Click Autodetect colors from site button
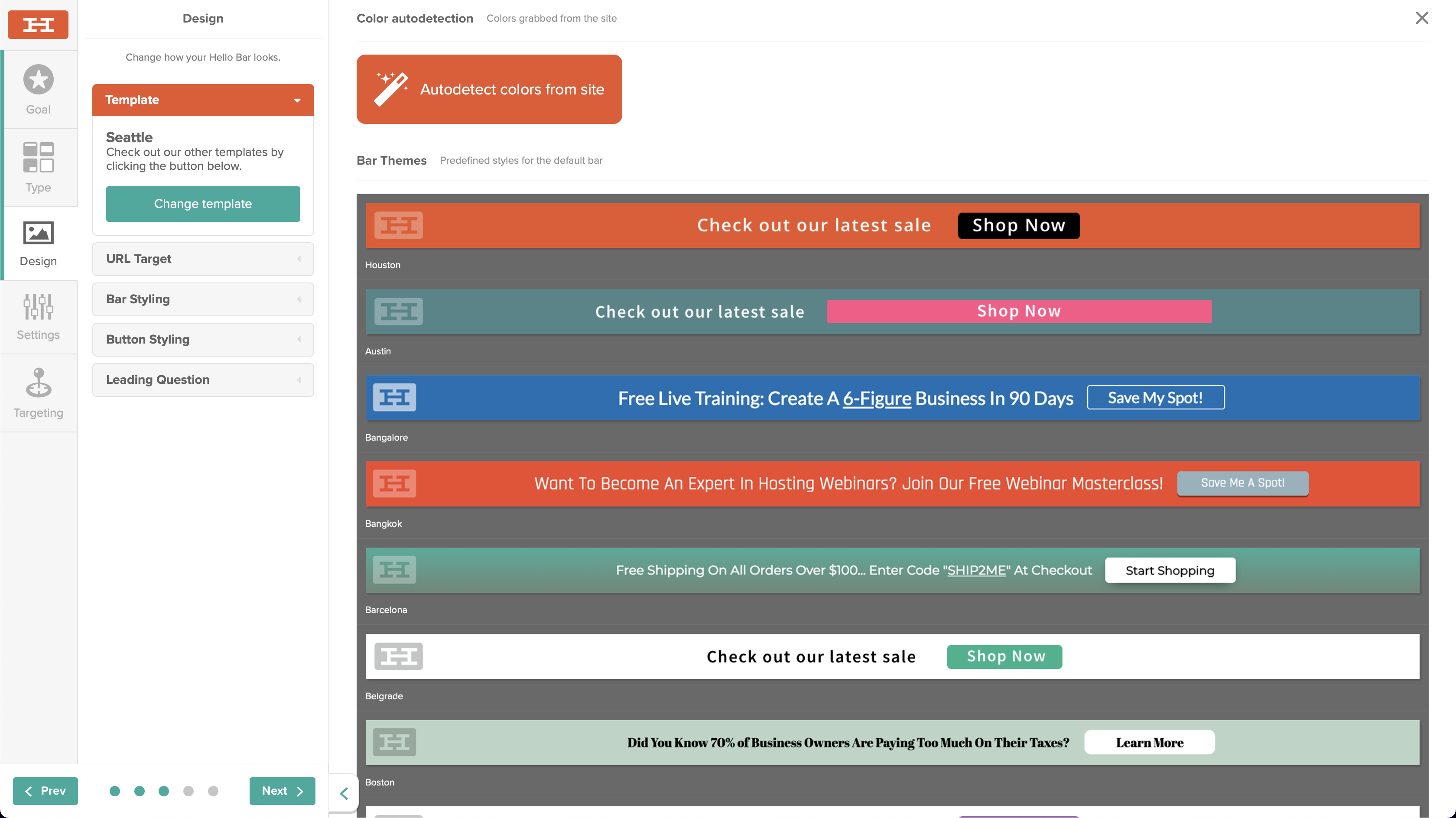This screenshot has height=818, width=1456. [x=490, y=89]
